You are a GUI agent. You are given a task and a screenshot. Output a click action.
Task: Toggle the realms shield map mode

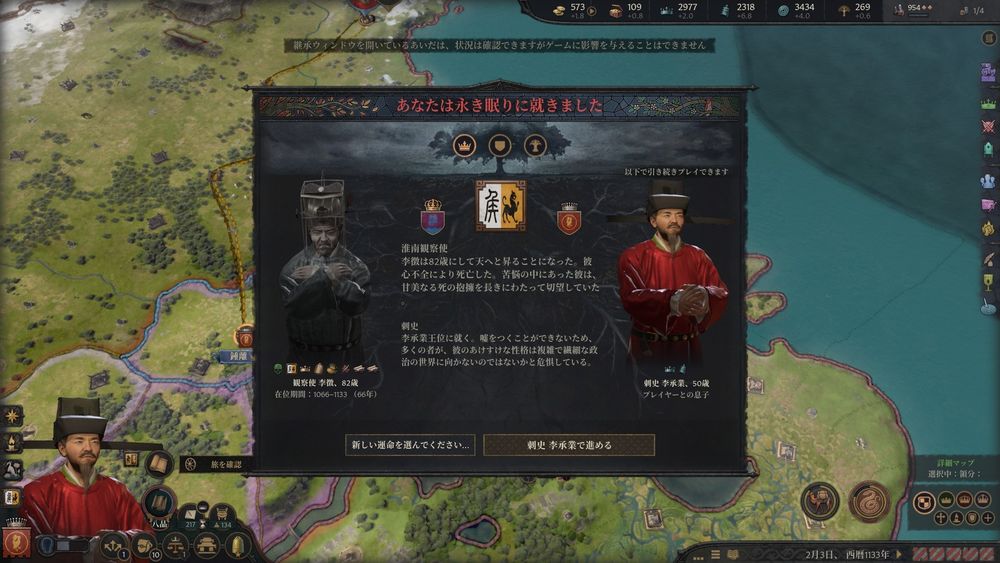click(923, 502)
